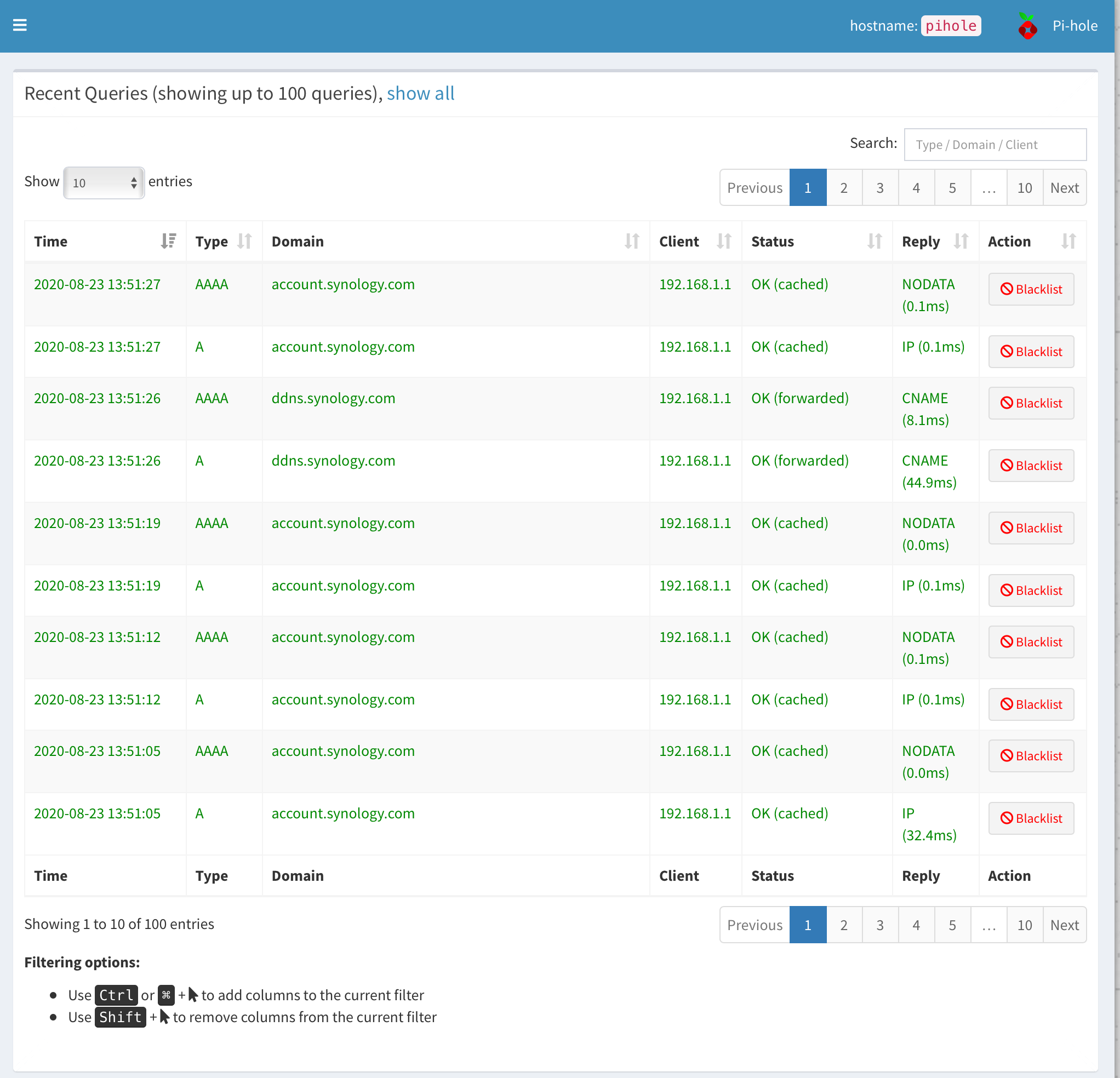1120x1078 pixels.
Task: Click Previous in top pagination
Action: pos(755,187)
